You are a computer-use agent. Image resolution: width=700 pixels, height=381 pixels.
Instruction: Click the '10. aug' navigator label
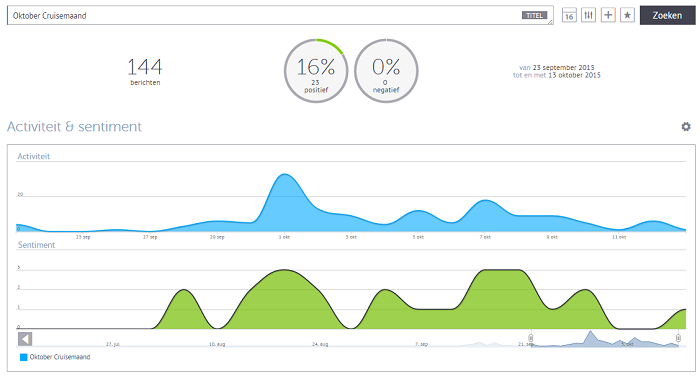pyautogui.click(x=216, y=344)
